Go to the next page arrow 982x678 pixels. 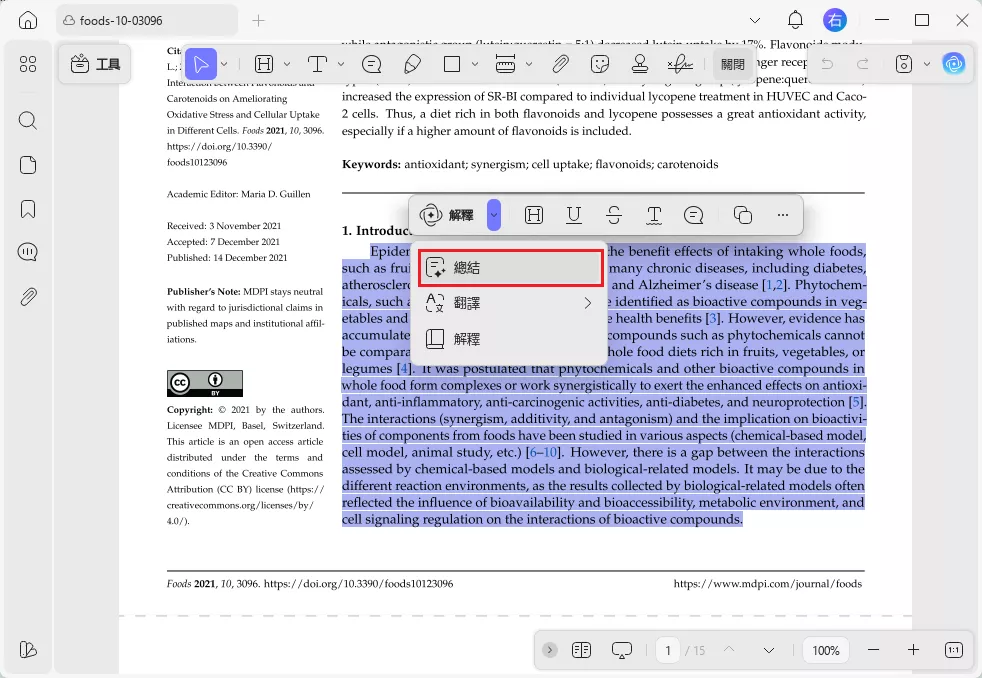point(769,650)
